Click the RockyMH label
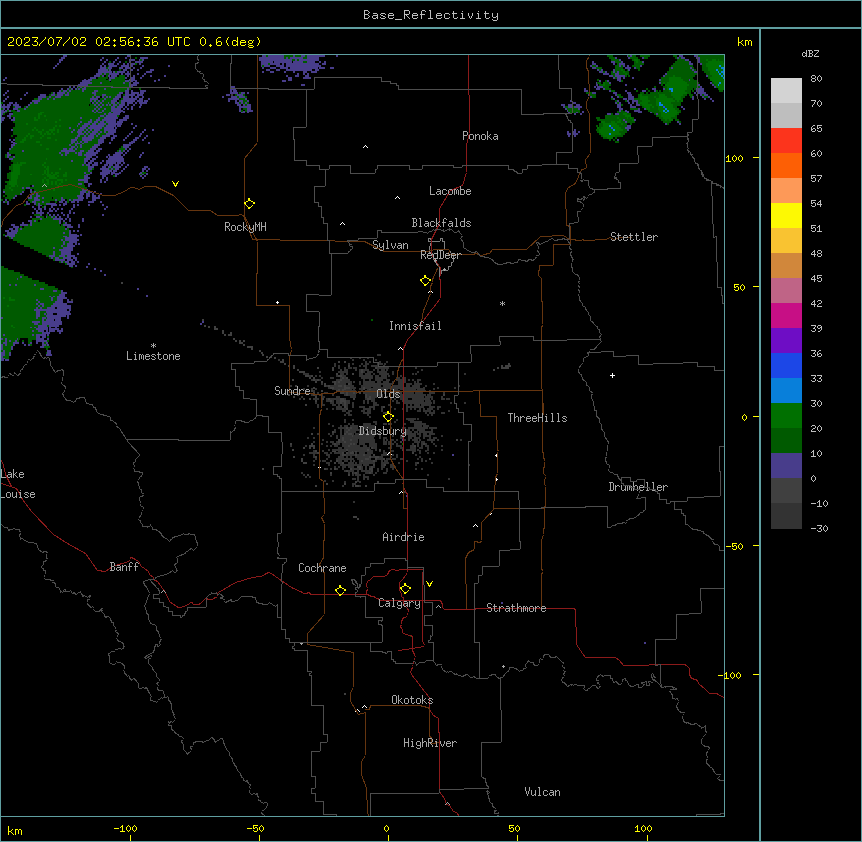Image resolution: width=862 pixels, height=842 pixels. (x=245, y=227)
